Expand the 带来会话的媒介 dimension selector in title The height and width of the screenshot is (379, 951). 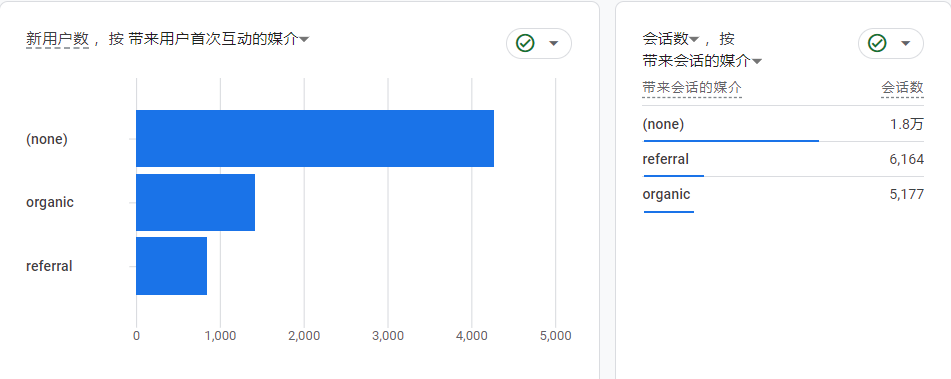coord(702,61)
